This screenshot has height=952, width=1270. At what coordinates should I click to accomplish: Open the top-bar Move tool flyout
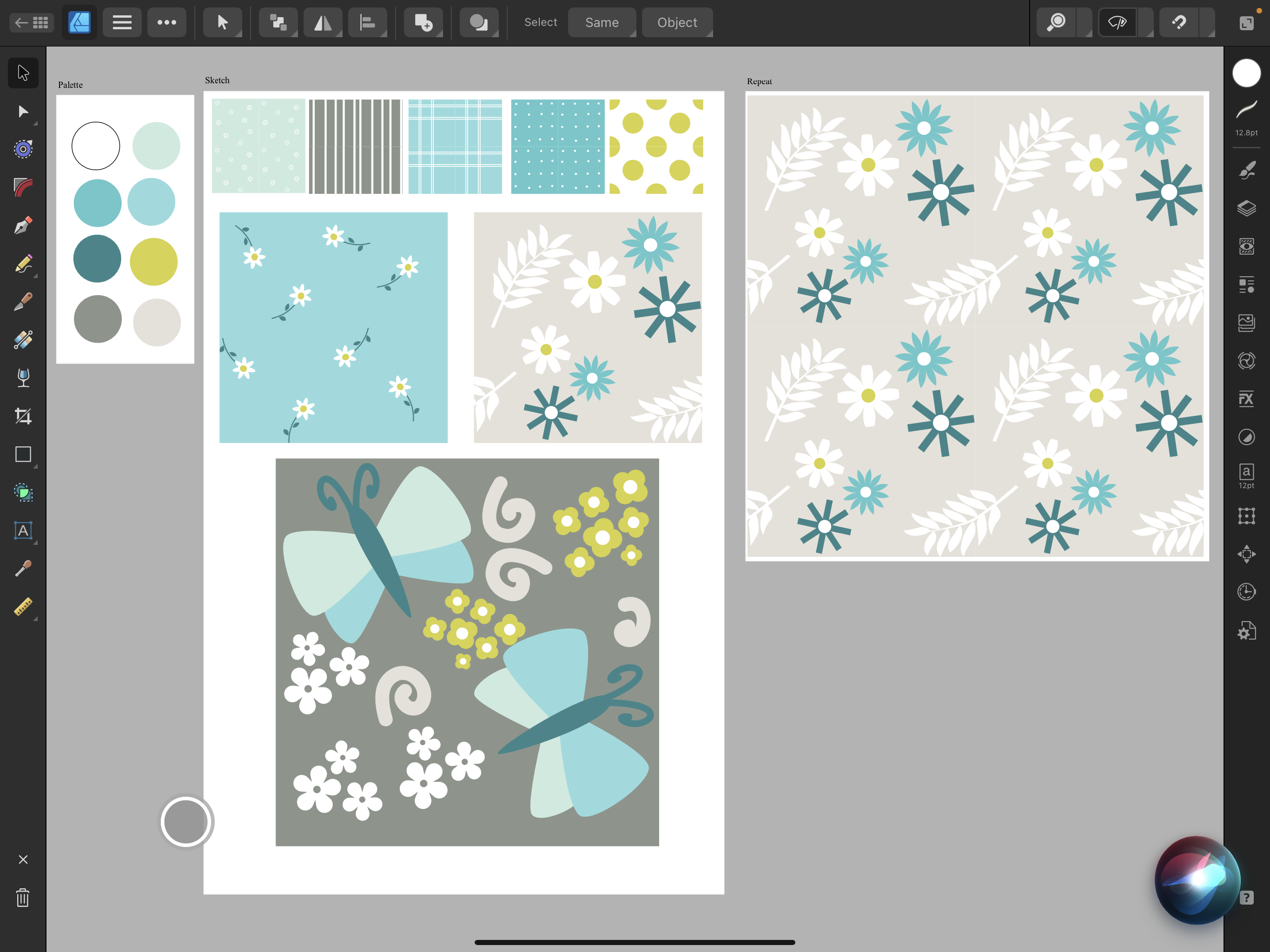click(222, 22)
